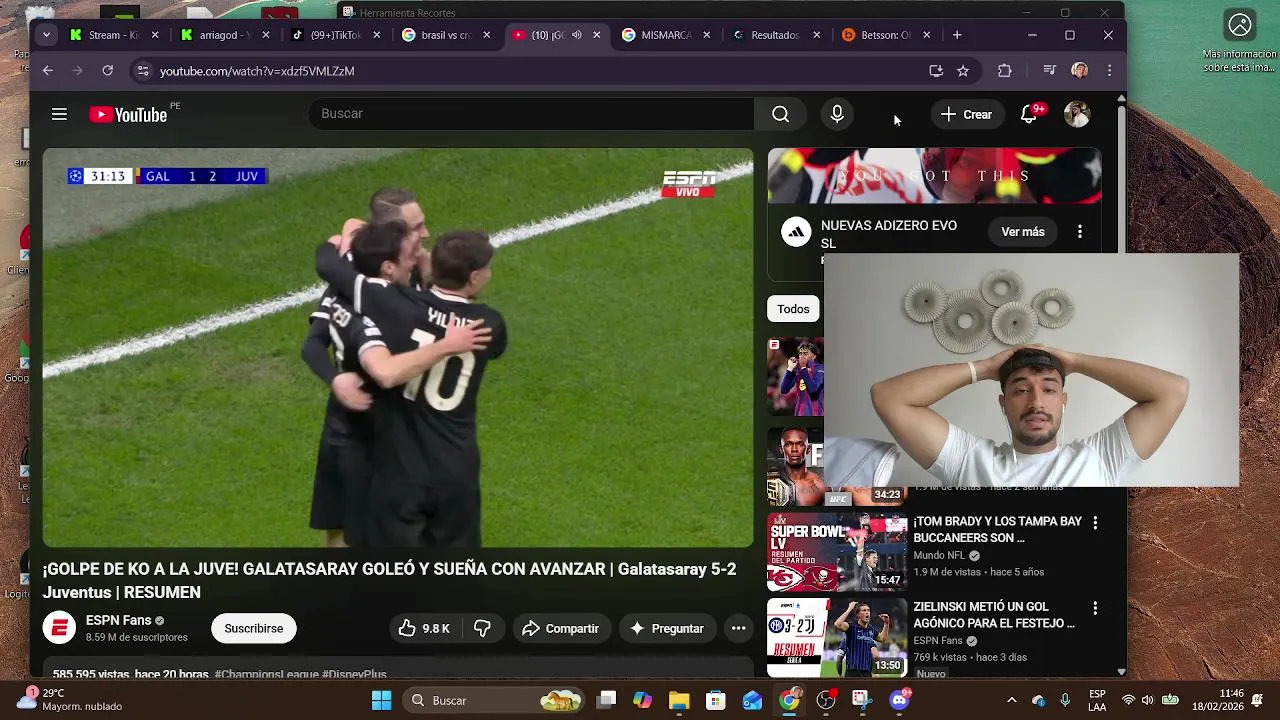The width and height of the screenshot is (1280, 720).
Task: Open the Zielinski 3-2 resumen thumbnail
Action: (836, 637)
